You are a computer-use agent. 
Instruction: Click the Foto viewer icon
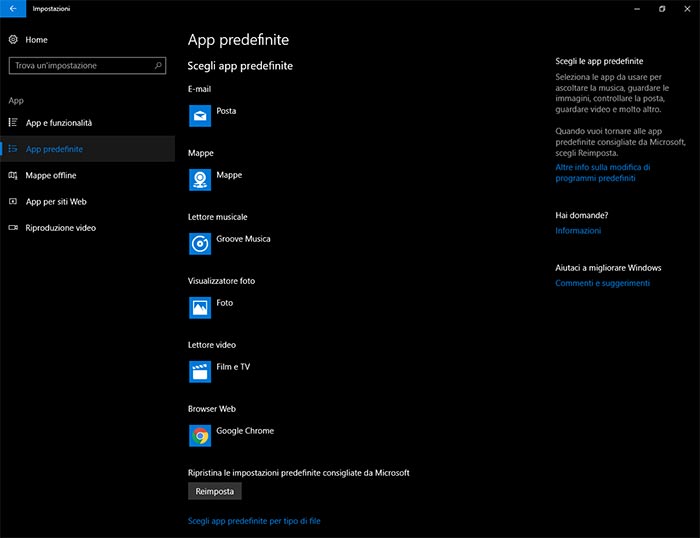[200, 308]
